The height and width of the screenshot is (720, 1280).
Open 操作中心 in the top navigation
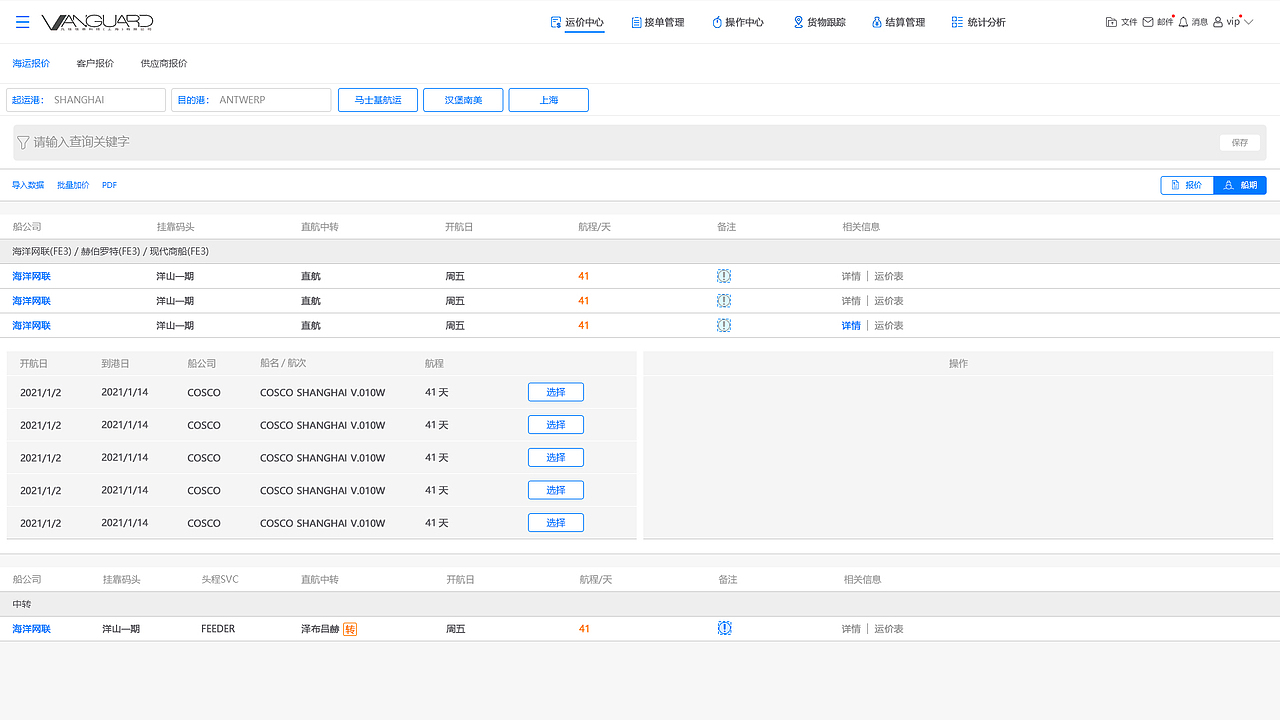tap(738, 22)
